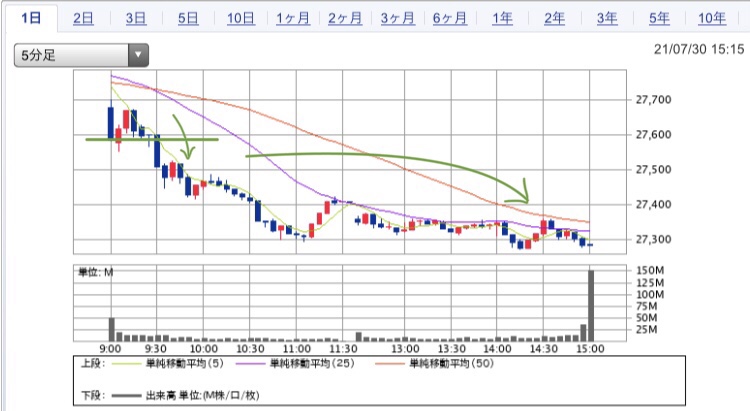Open the 5分足 interval dropdown
This screenshot has width=750, height=411.
pos(81,55)
